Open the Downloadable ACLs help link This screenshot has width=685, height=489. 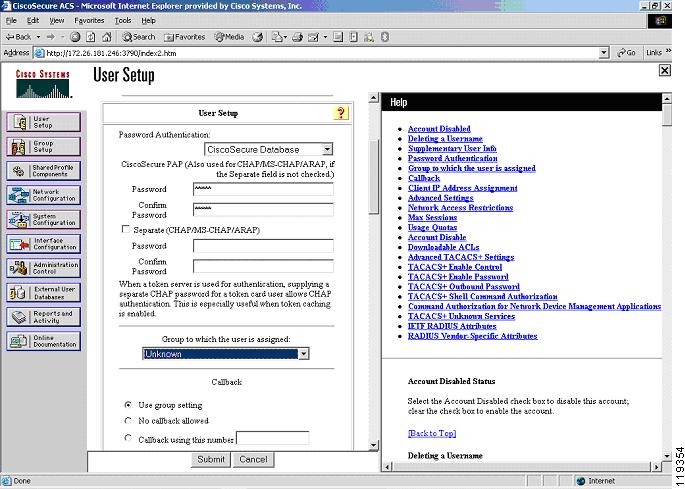pos(443,247)
